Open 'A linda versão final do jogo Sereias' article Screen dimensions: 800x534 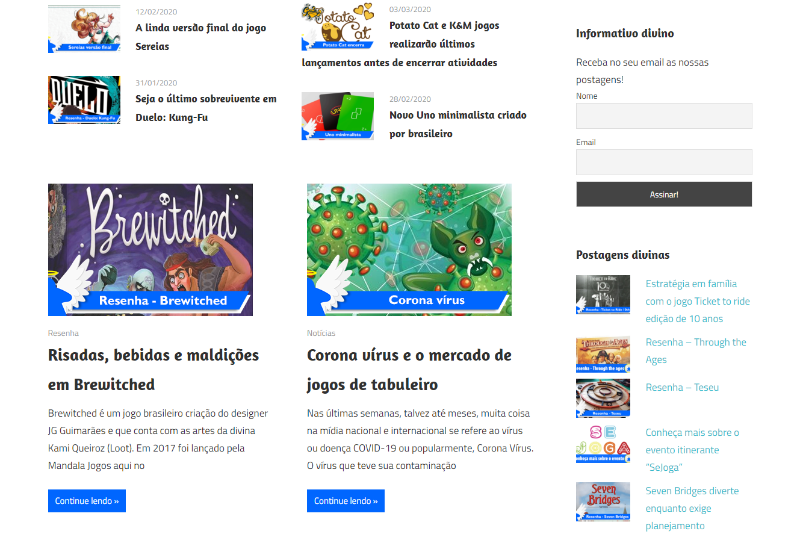pyautogui.click(x=201, y=37)
